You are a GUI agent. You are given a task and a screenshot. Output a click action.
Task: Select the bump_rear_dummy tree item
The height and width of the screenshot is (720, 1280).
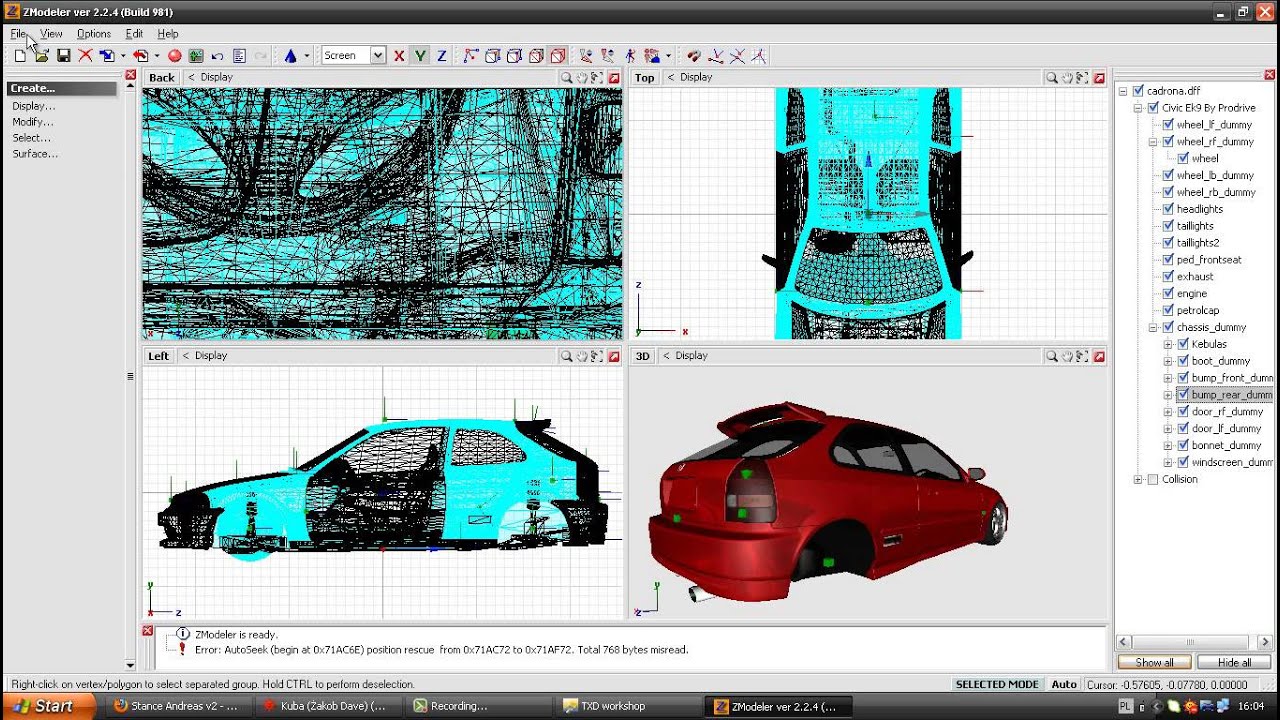[x=1232, y=396]
